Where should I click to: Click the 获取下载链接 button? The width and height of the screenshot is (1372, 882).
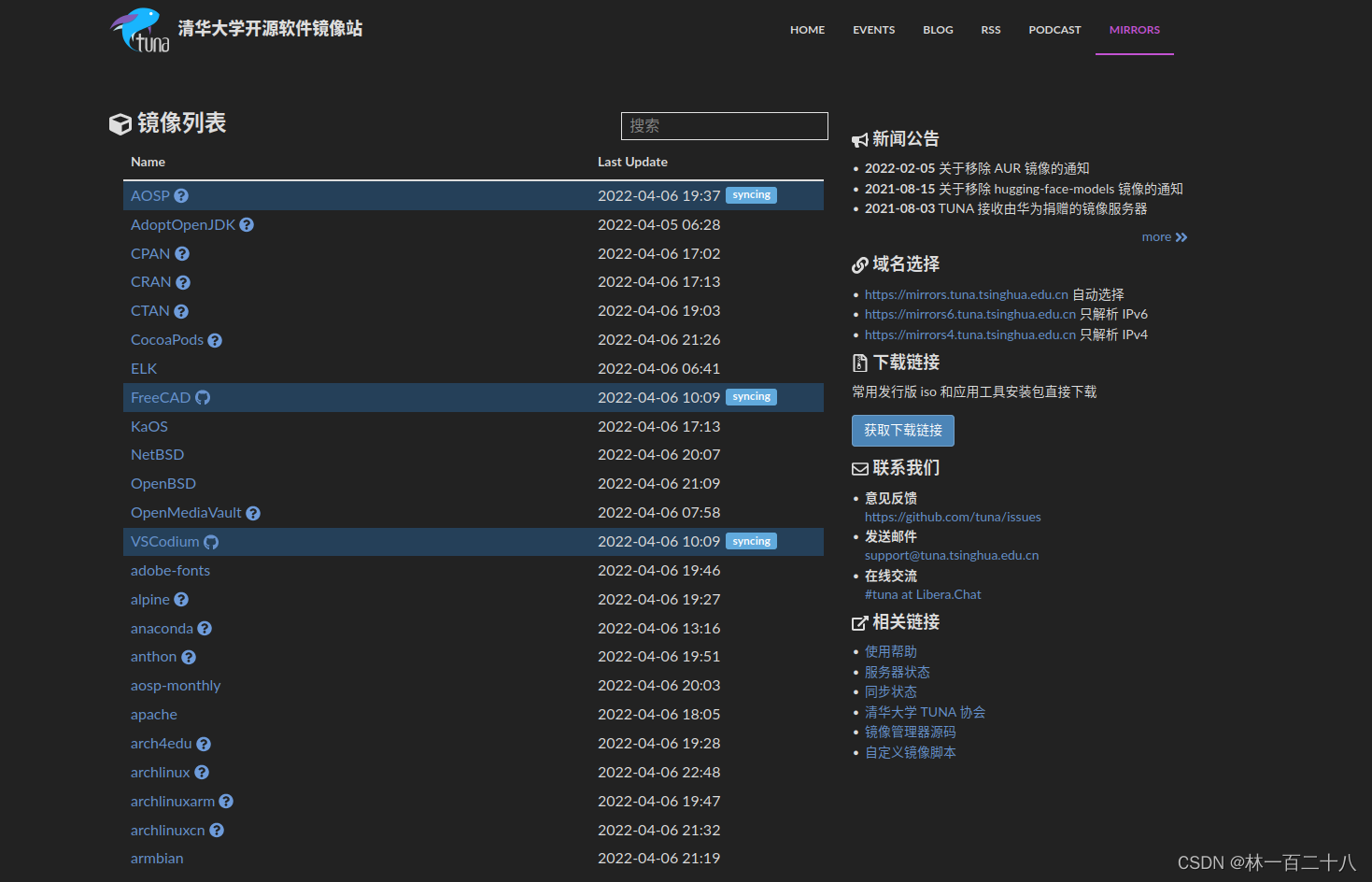[x=903, y=431]
